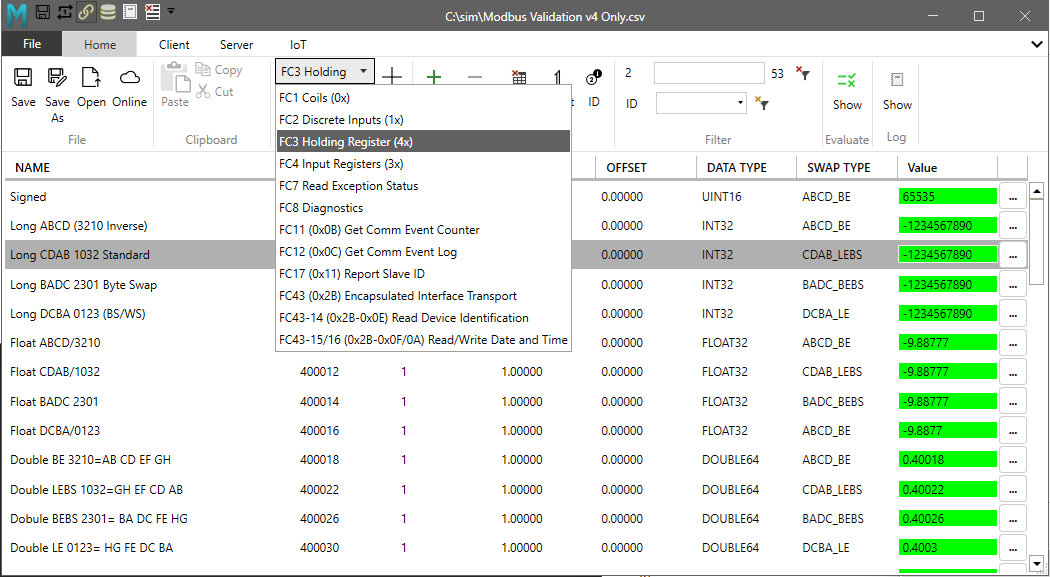Click the table scrollbar up arrow
Screen dimensions: 1050x577
(1037, 192)
